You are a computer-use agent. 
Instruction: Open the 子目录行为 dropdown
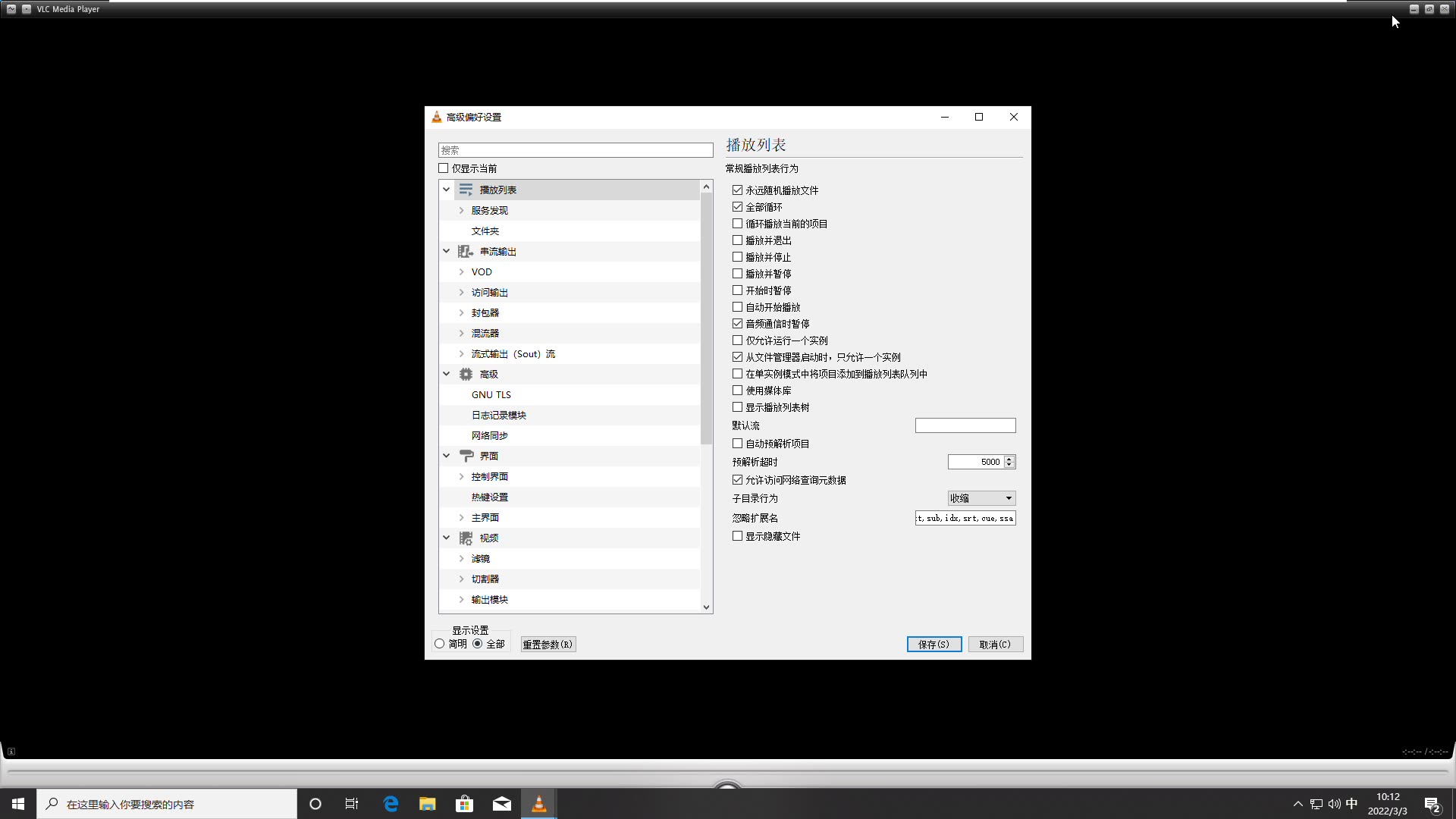[981, 498]
